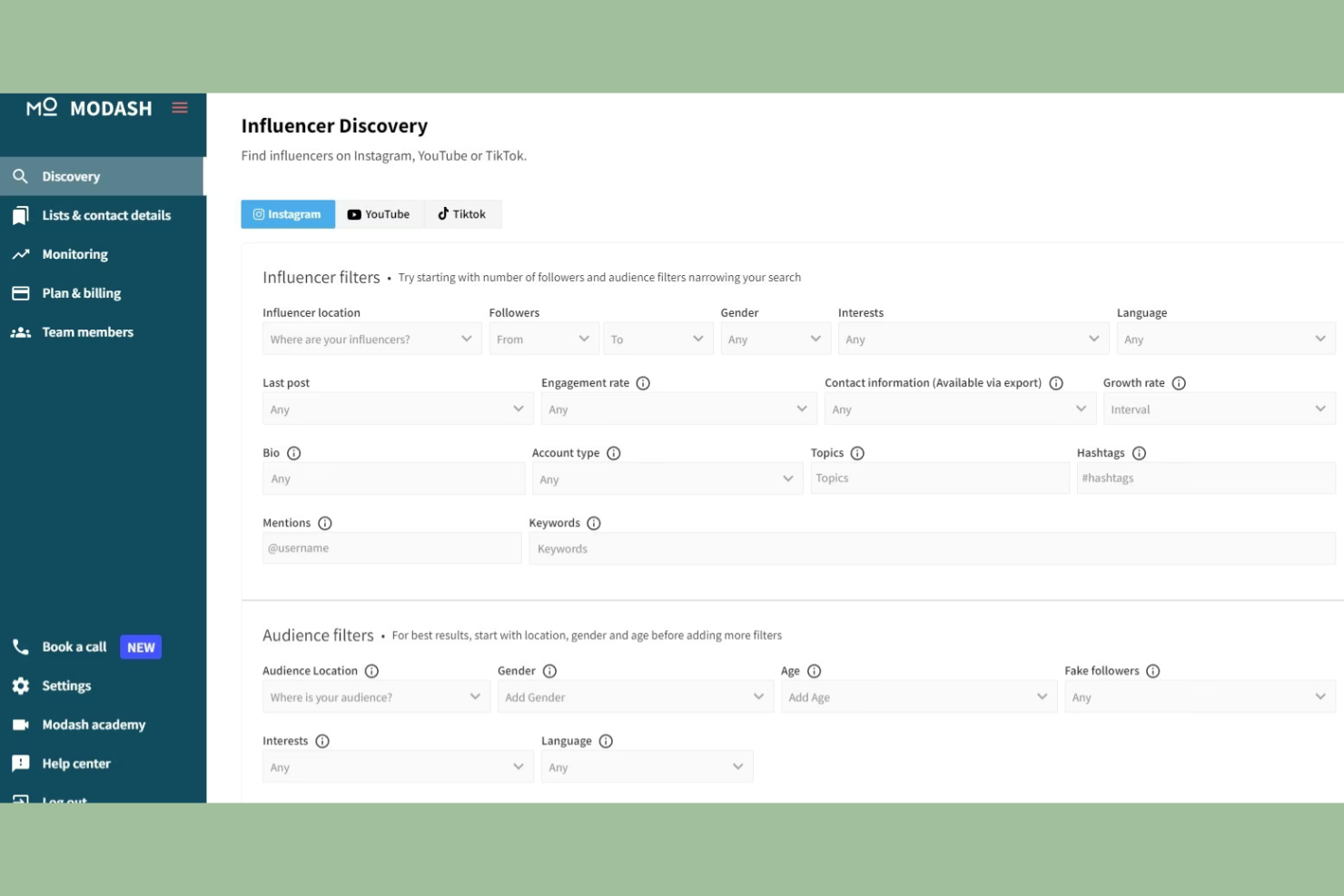Click the Fake followers info icon
Image resolution: width=1344 pixels, height=896 pixels.
[1153, 670]
